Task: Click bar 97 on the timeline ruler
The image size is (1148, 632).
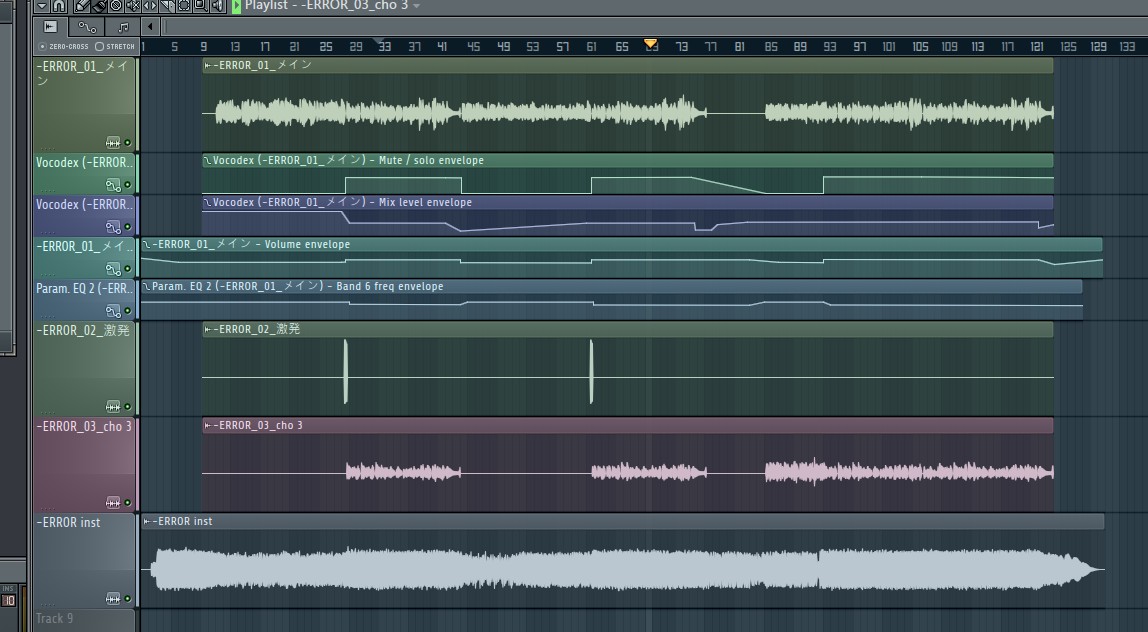Action: click(x=860, y=47)
